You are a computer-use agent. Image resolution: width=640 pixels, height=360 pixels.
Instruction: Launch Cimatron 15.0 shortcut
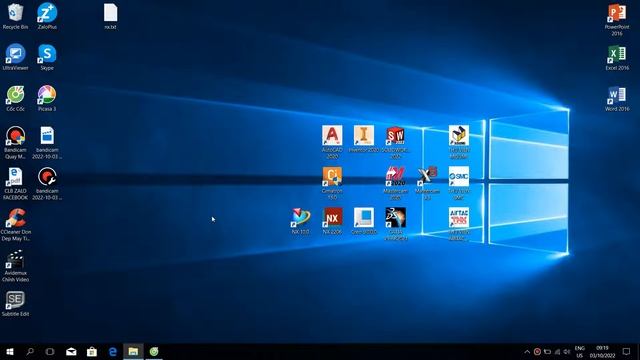tap(332, 183)
